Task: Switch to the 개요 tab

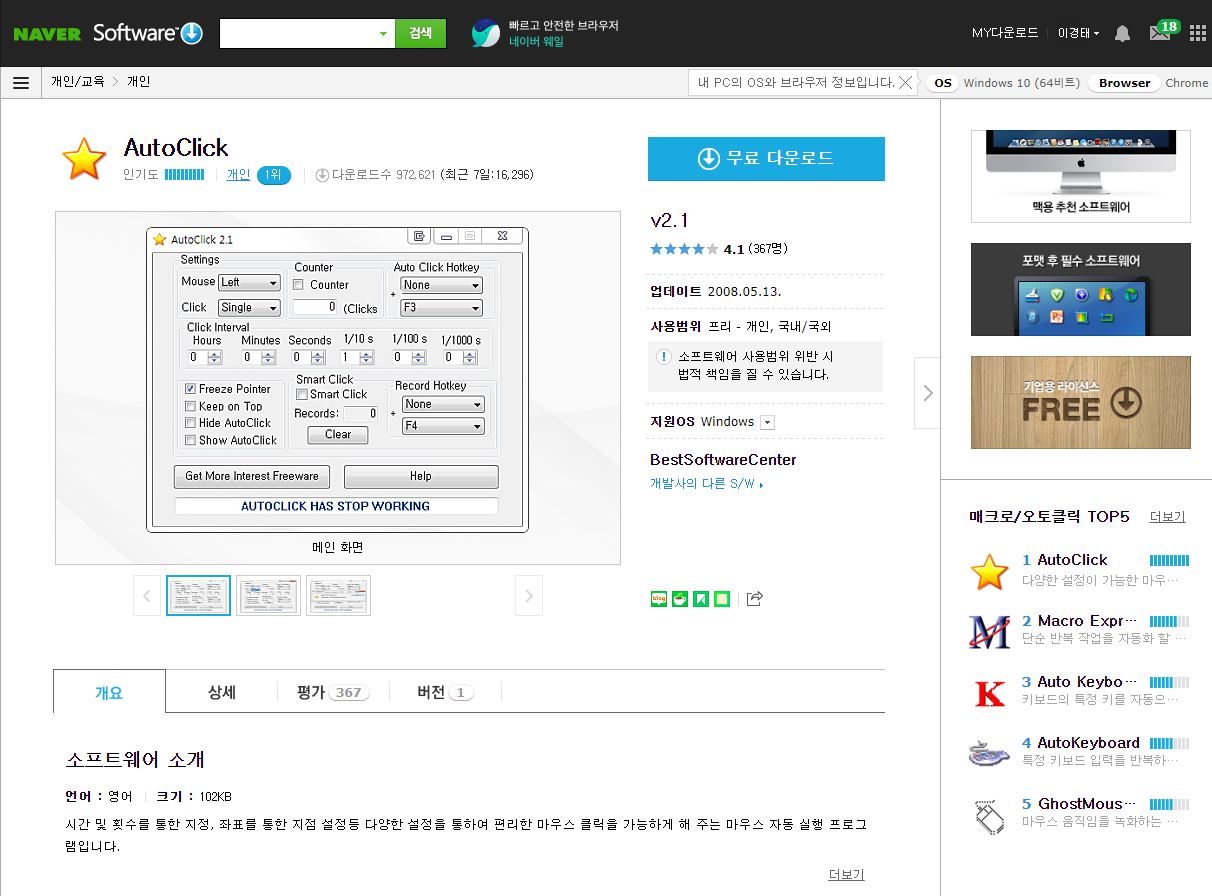Action: [x=109, y=692]
